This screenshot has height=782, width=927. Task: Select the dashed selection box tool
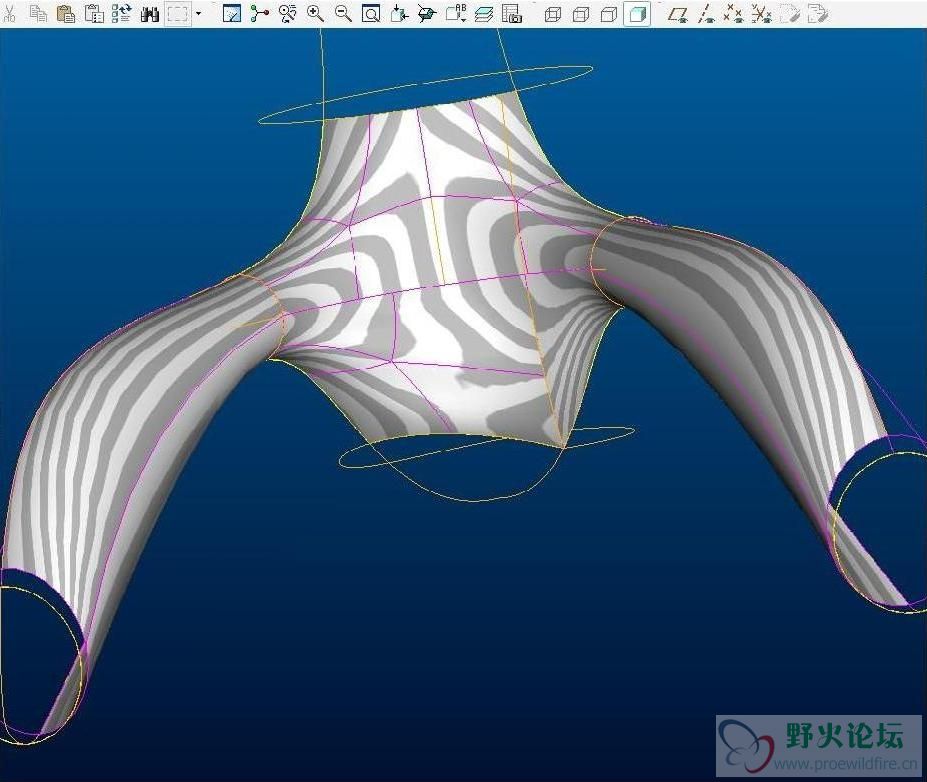pos(178,14)
